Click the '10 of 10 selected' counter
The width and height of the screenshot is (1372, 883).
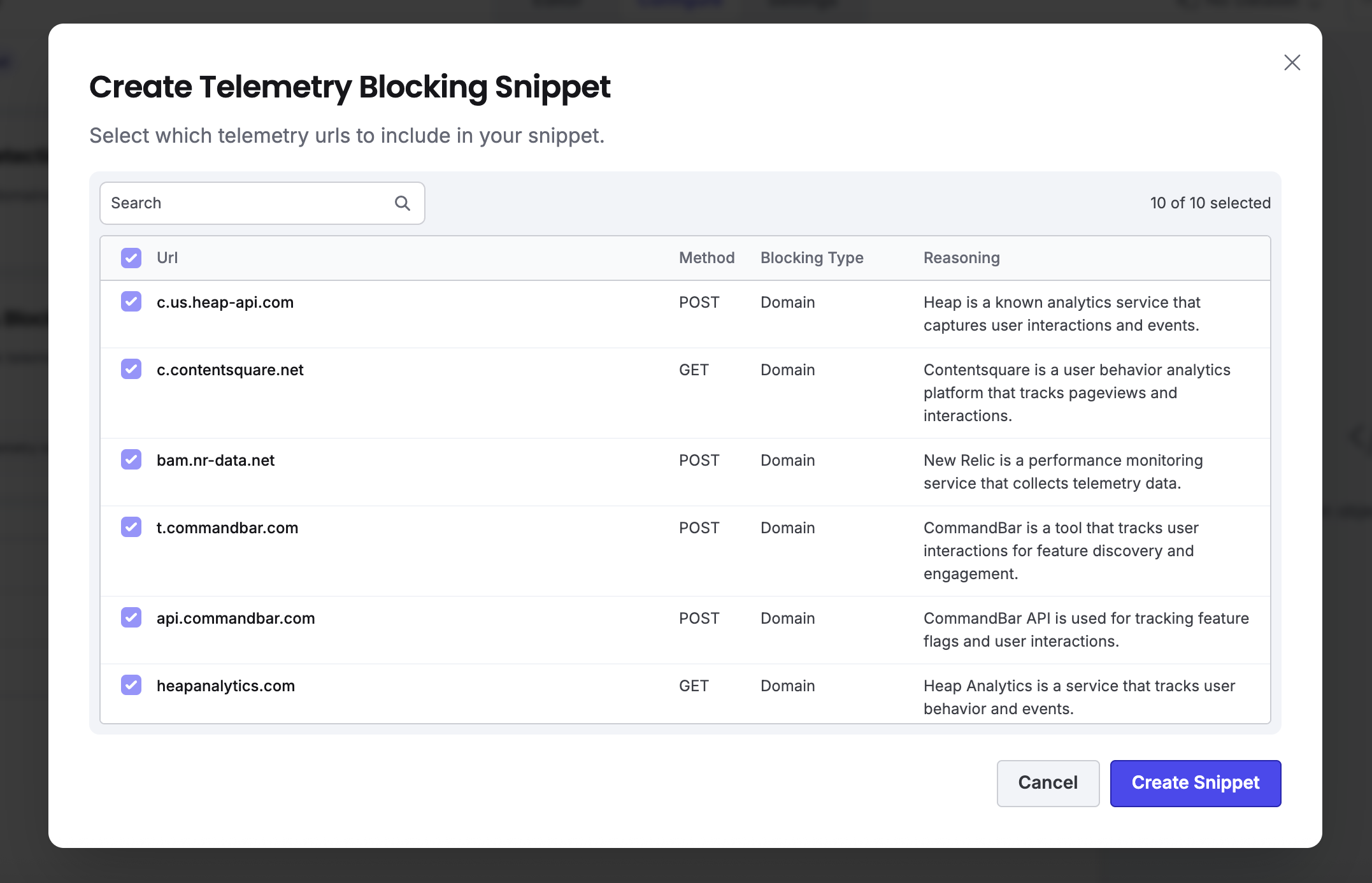coord(1210,203)
